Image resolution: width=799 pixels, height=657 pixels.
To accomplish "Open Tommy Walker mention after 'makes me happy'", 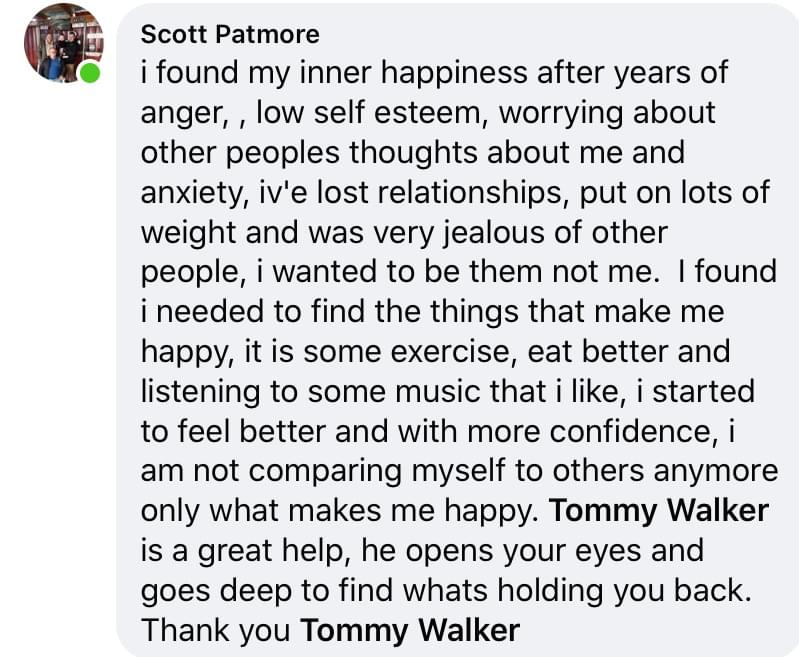I will point(659,511).
